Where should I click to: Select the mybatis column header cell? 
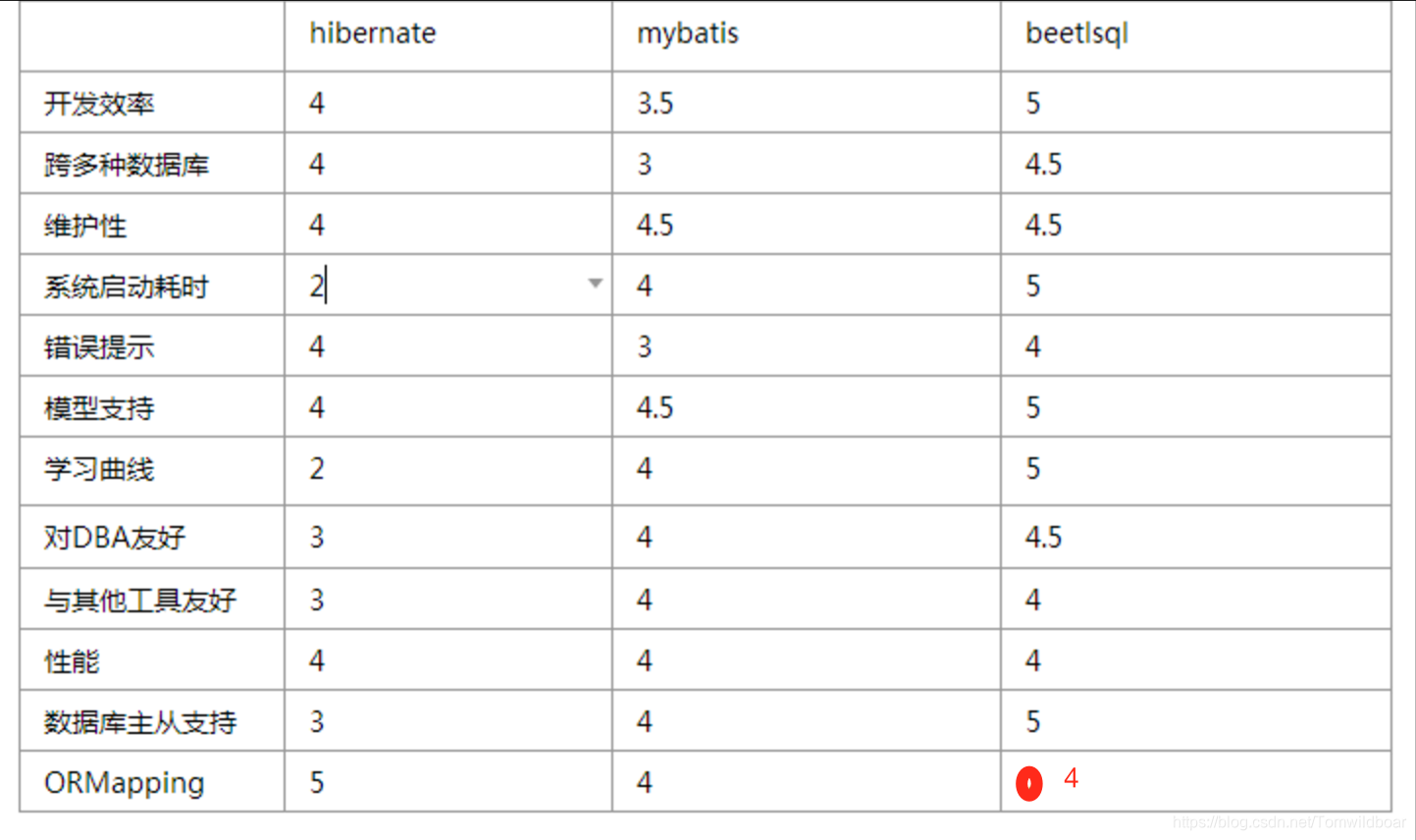pos(807,35)
